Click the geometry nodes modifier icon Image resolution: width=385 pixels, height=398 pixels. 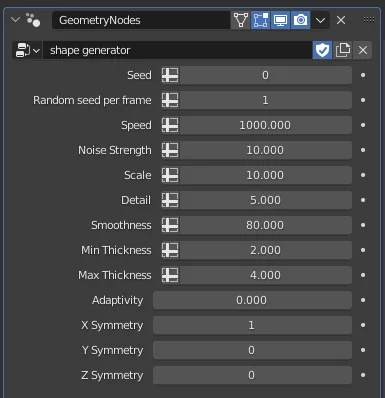coord(33,20)
